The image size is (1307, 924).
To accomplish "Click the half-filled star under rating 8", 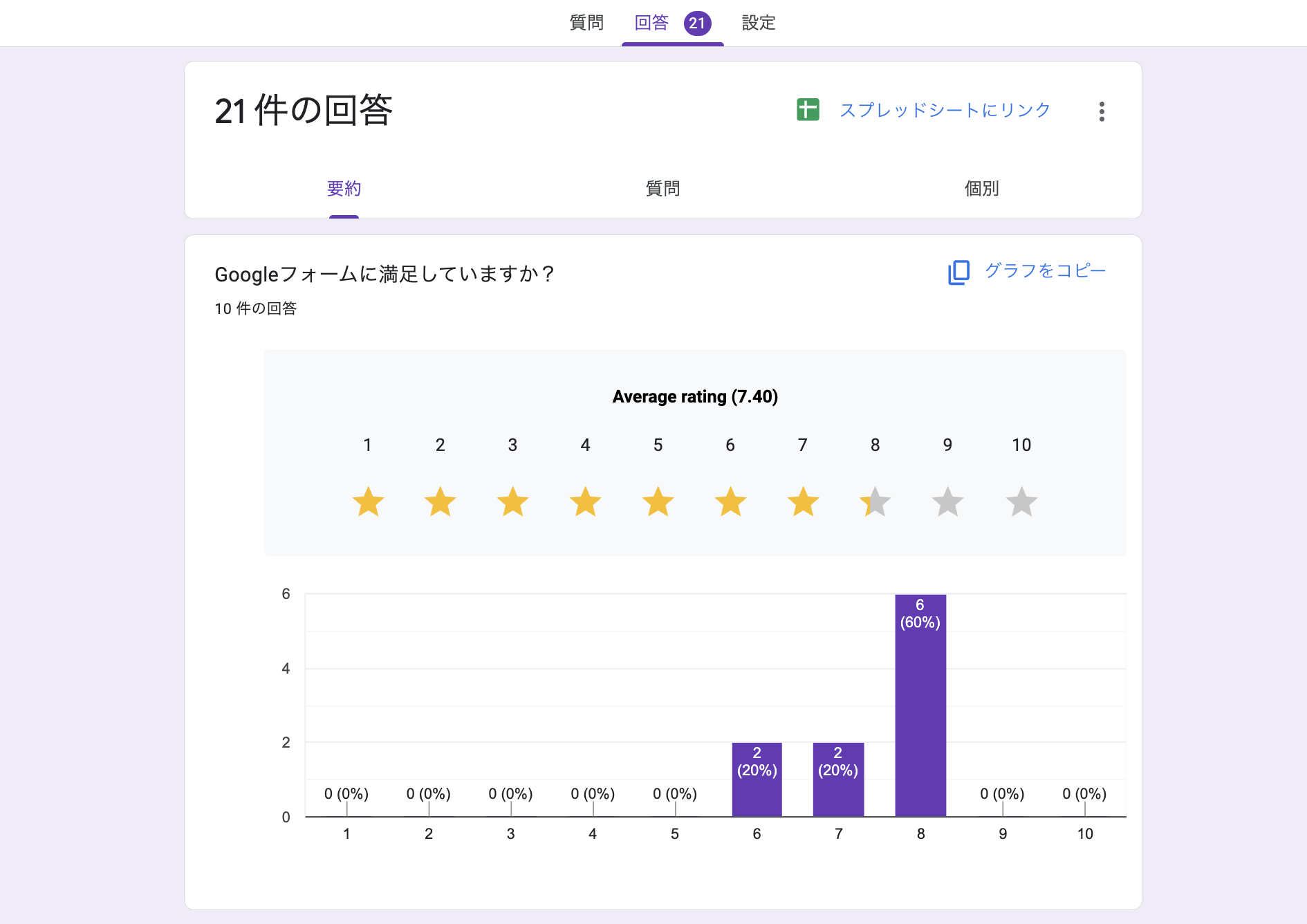I will coord(875,501).
